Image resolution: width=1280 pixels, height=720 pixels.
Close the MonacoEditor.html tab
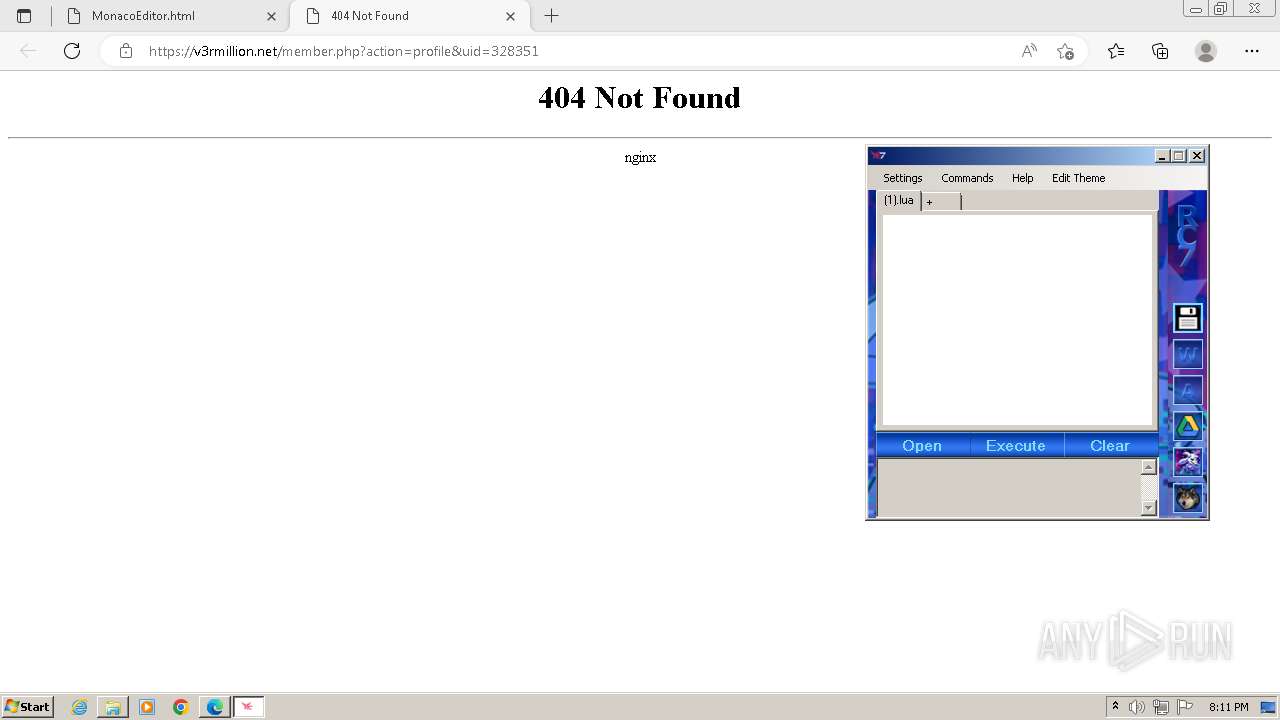coord(271,16)
